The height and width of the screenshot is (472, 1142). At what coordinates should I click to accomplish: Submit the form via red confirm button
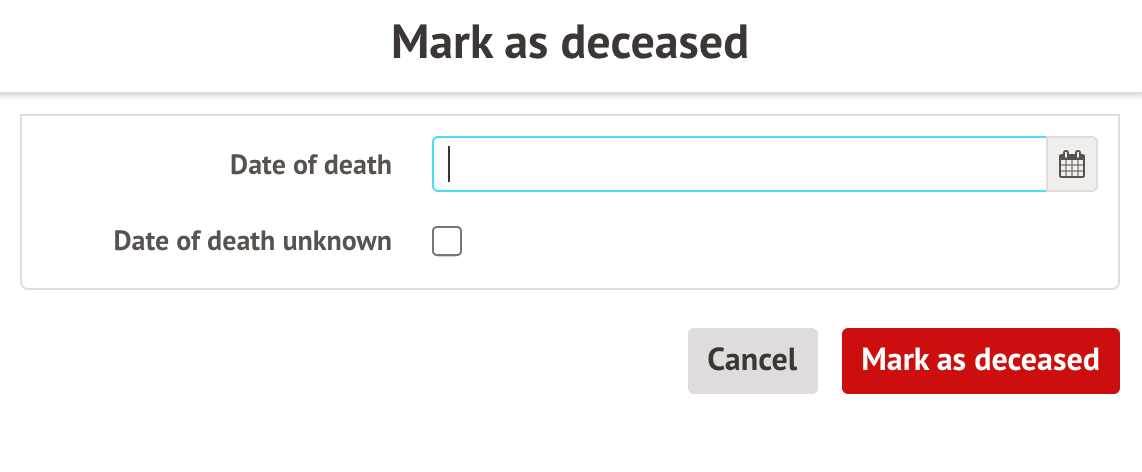pos(980,361)
